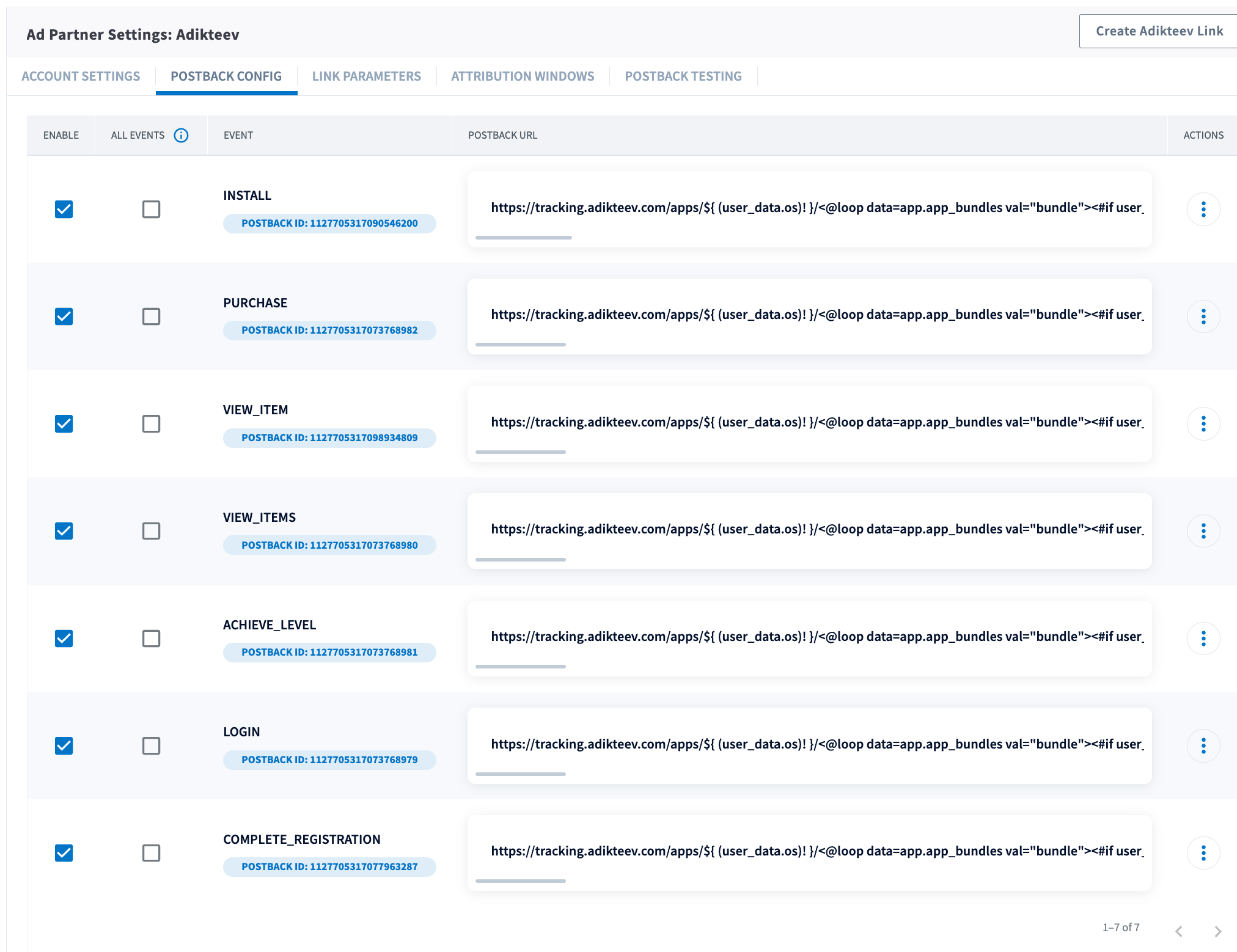This screenshot has width=1237, height=952.
Task: Open three-dot menu for VIEW_ITEMS row
Action: (1203, 531)
